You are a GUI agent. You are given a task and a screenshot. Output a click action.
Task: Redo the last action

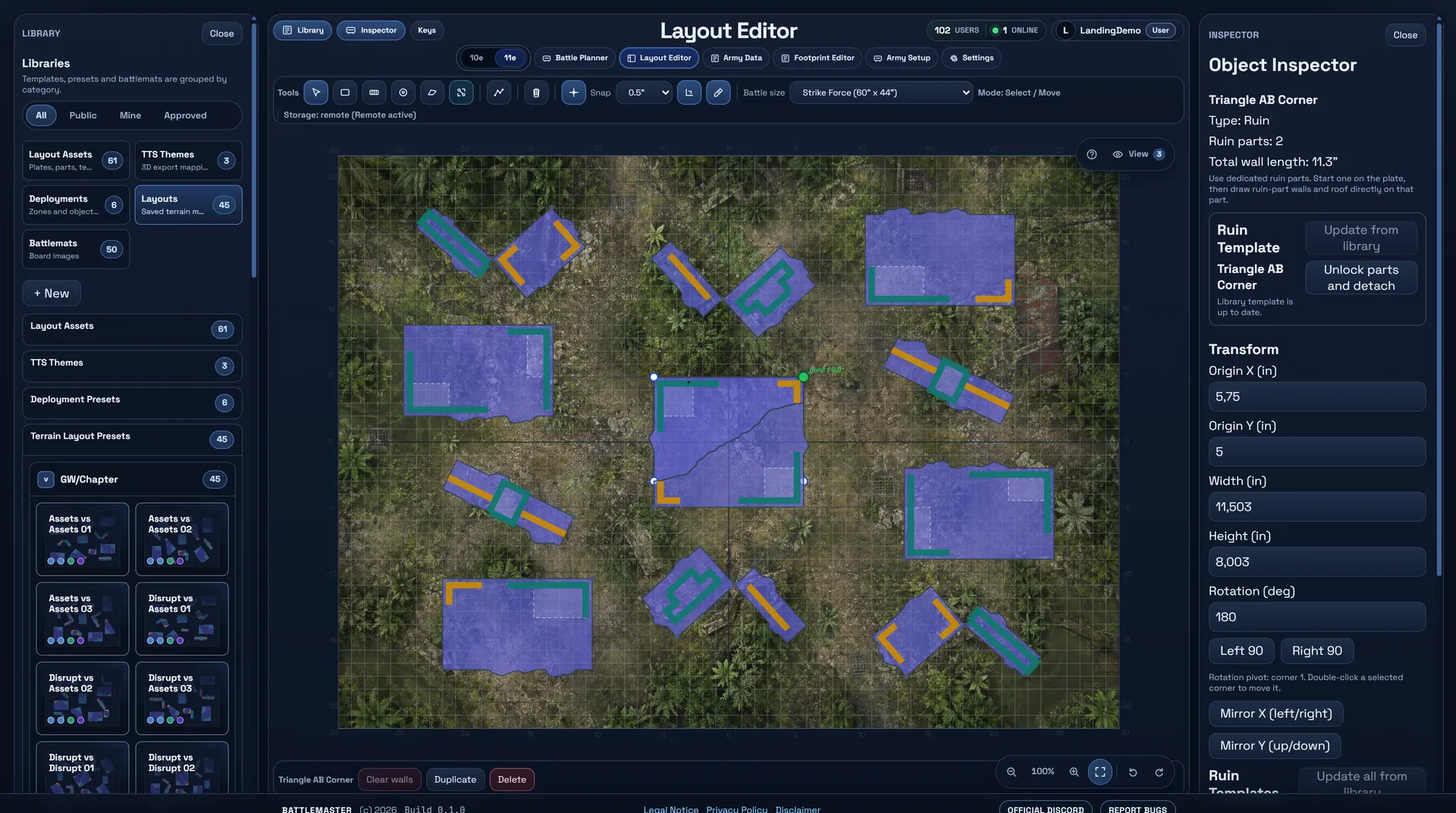[1159, 772]
